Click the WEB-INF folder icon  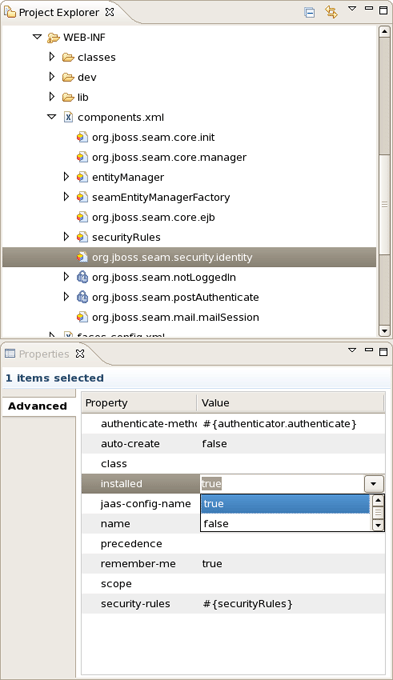tap(53, 38)
